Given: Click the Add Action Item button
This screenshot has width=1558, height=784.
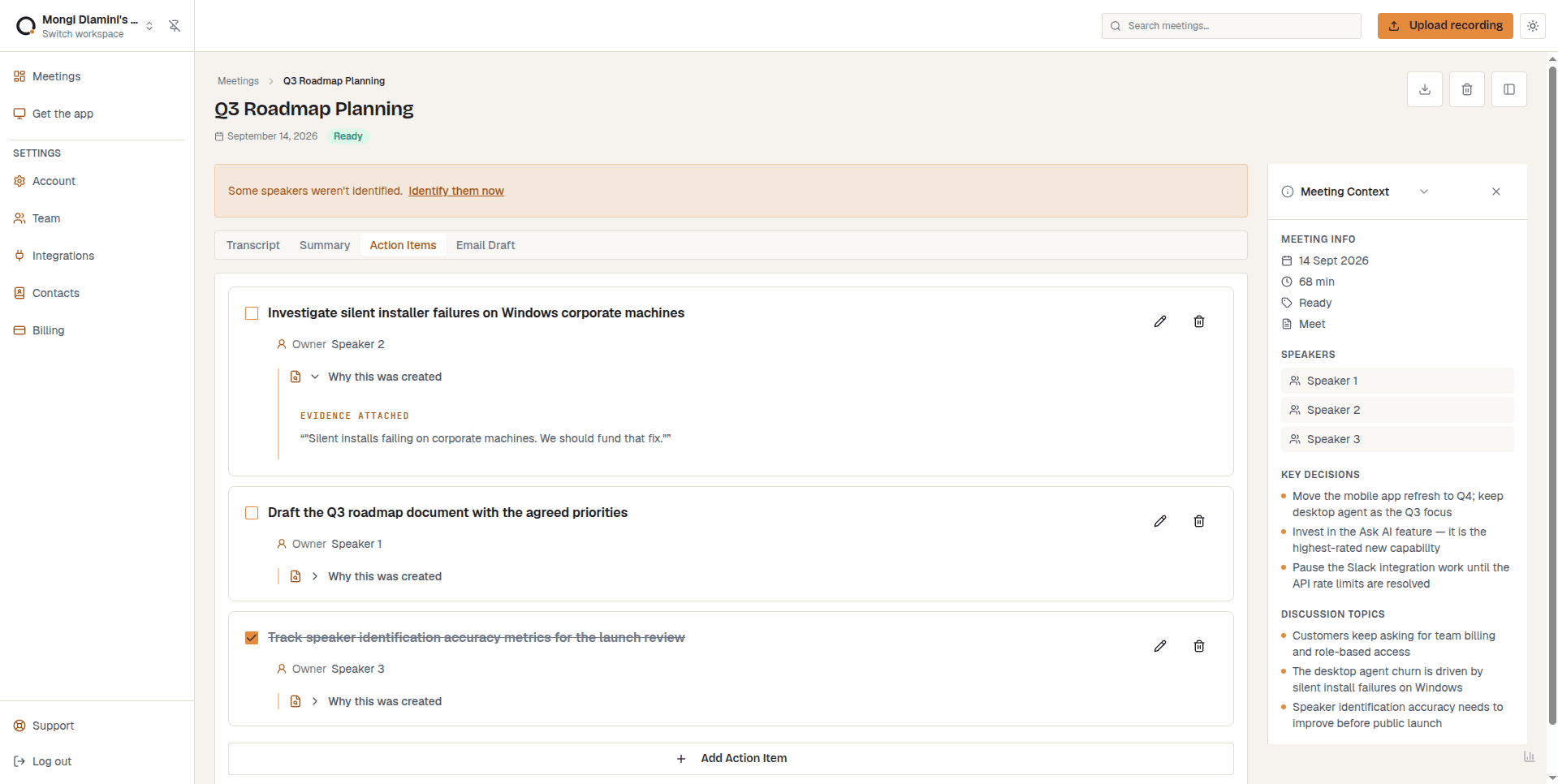Looking at the screenshot, I should coord(731,758).
